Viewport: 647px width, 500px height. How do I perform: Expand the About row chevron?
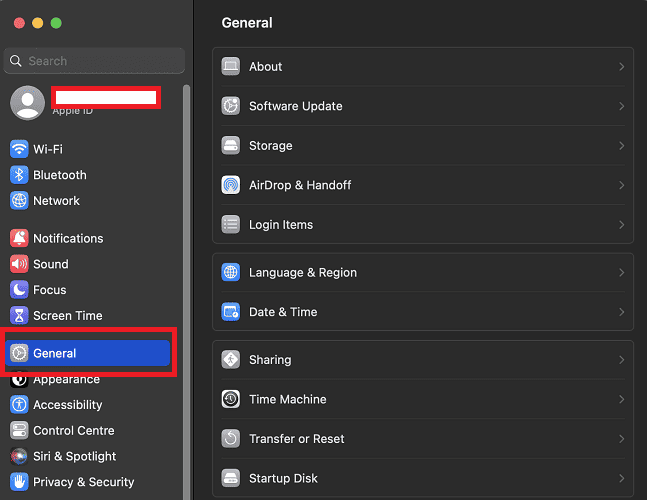tap(621, 67)
